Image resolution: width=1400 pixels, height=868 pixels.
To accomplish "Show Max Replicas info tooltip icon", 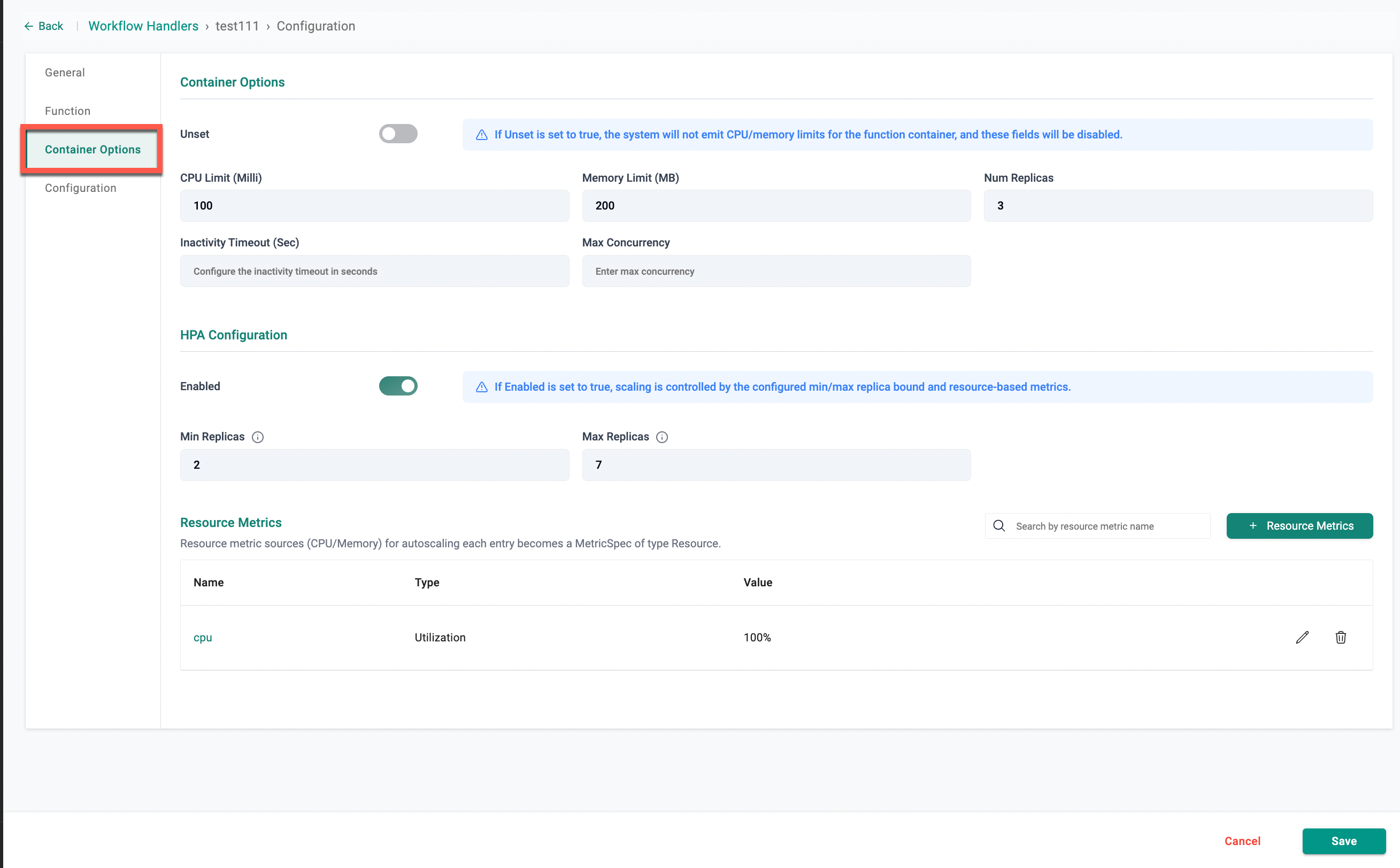I will click(662, 437).
